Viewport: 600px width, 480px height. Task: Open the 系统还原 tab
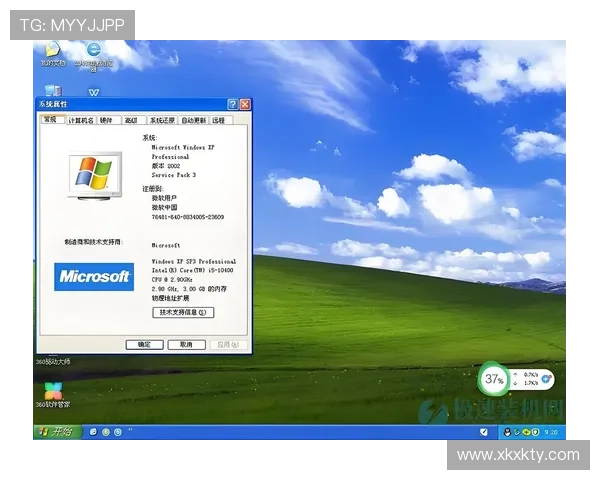tap(162, 120)
